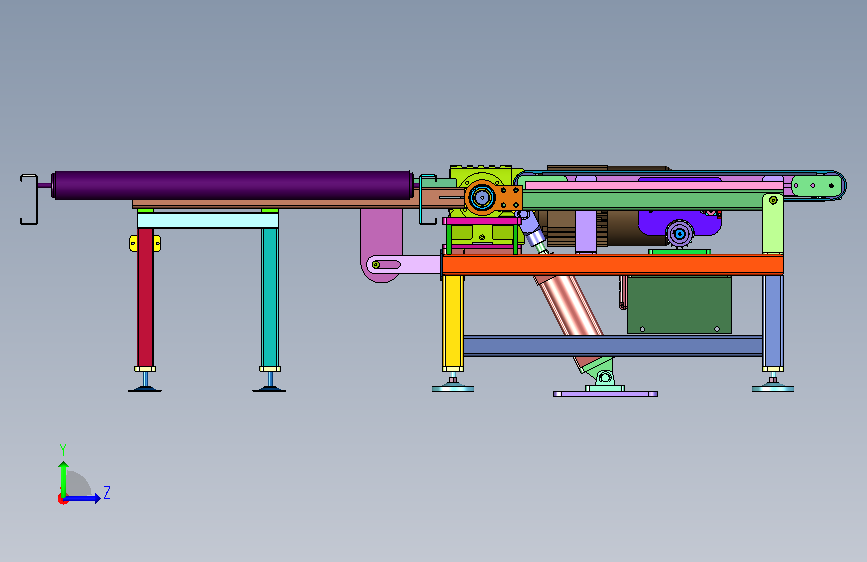Screen dimensions: 867x562
Task: Click the green Y axis of triad
Action: [x=64, y=479]
